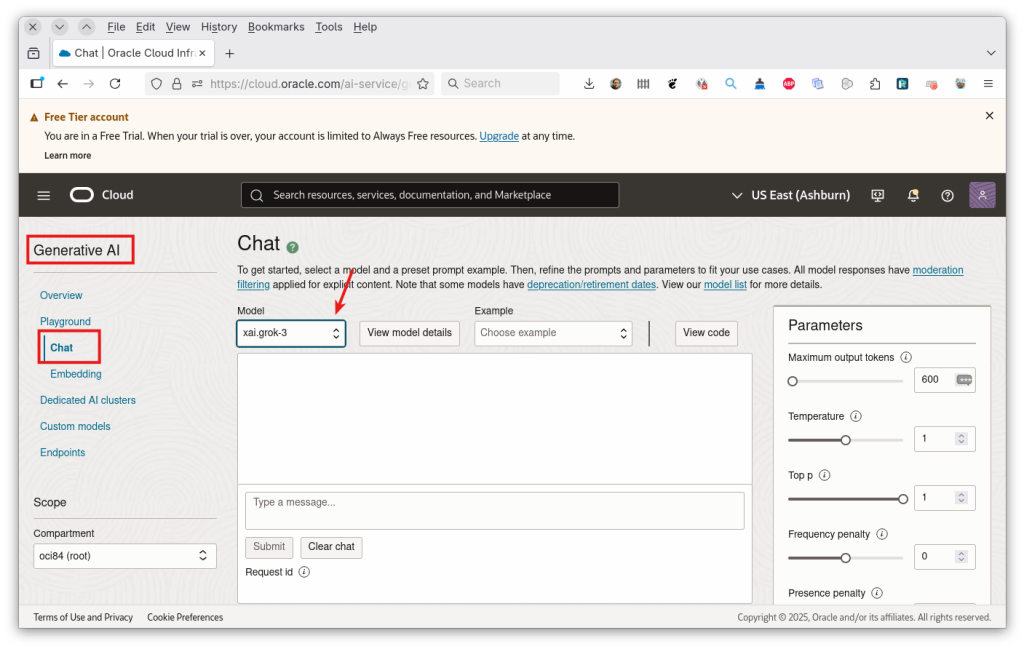Screen dimensions: 1024x649
Task: Click View model details button
Action: (x=409, y=333)
